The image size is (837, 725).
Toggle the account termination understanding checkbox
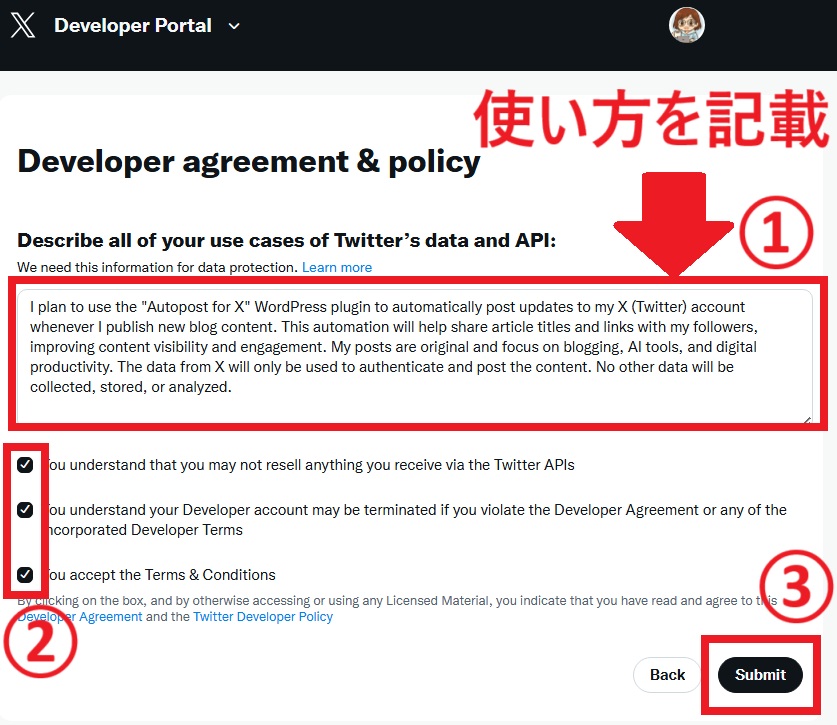pos(25,510)
